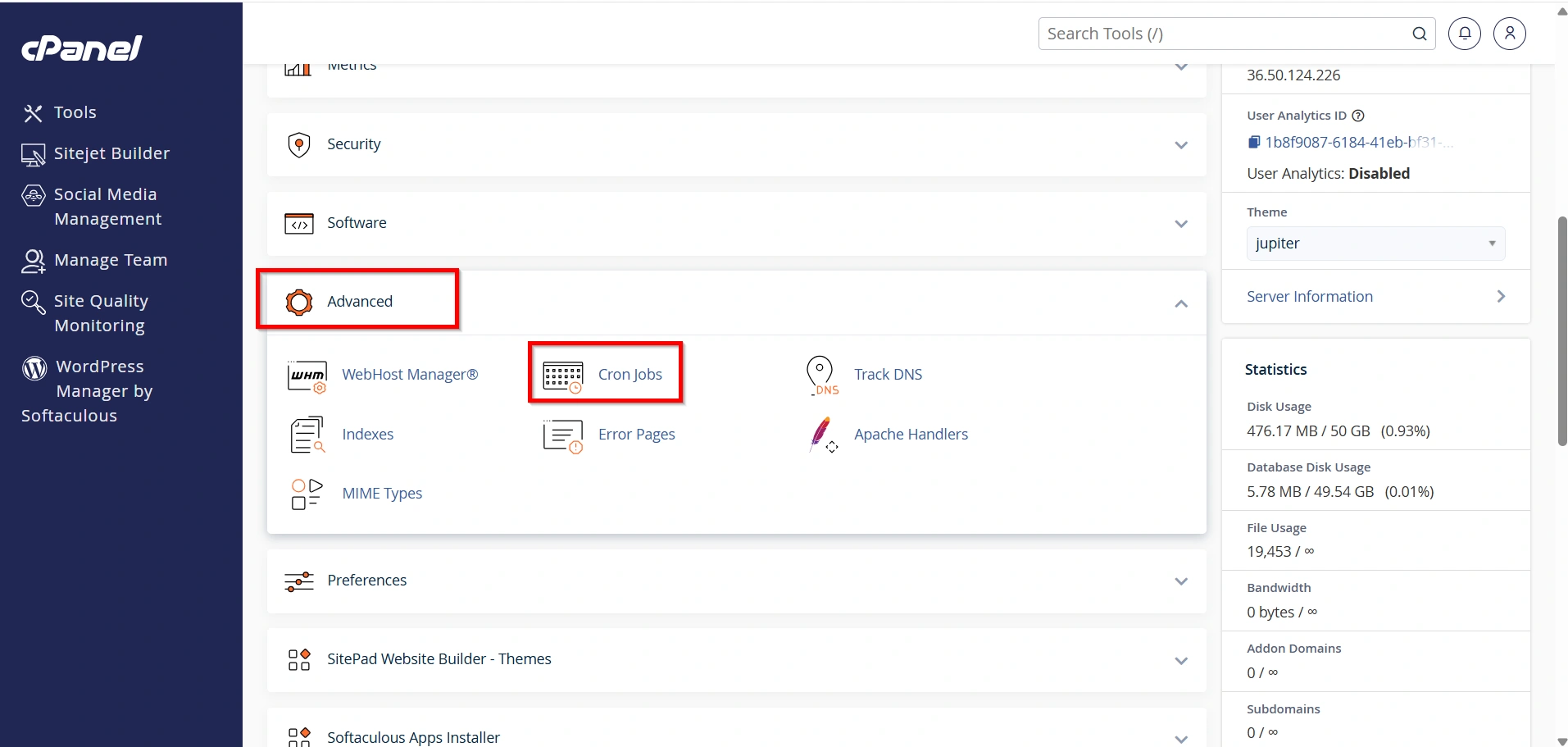Viewport: 1568px width, 747px height.
Task: Click the Software code window icon
Action: (299, 223)
